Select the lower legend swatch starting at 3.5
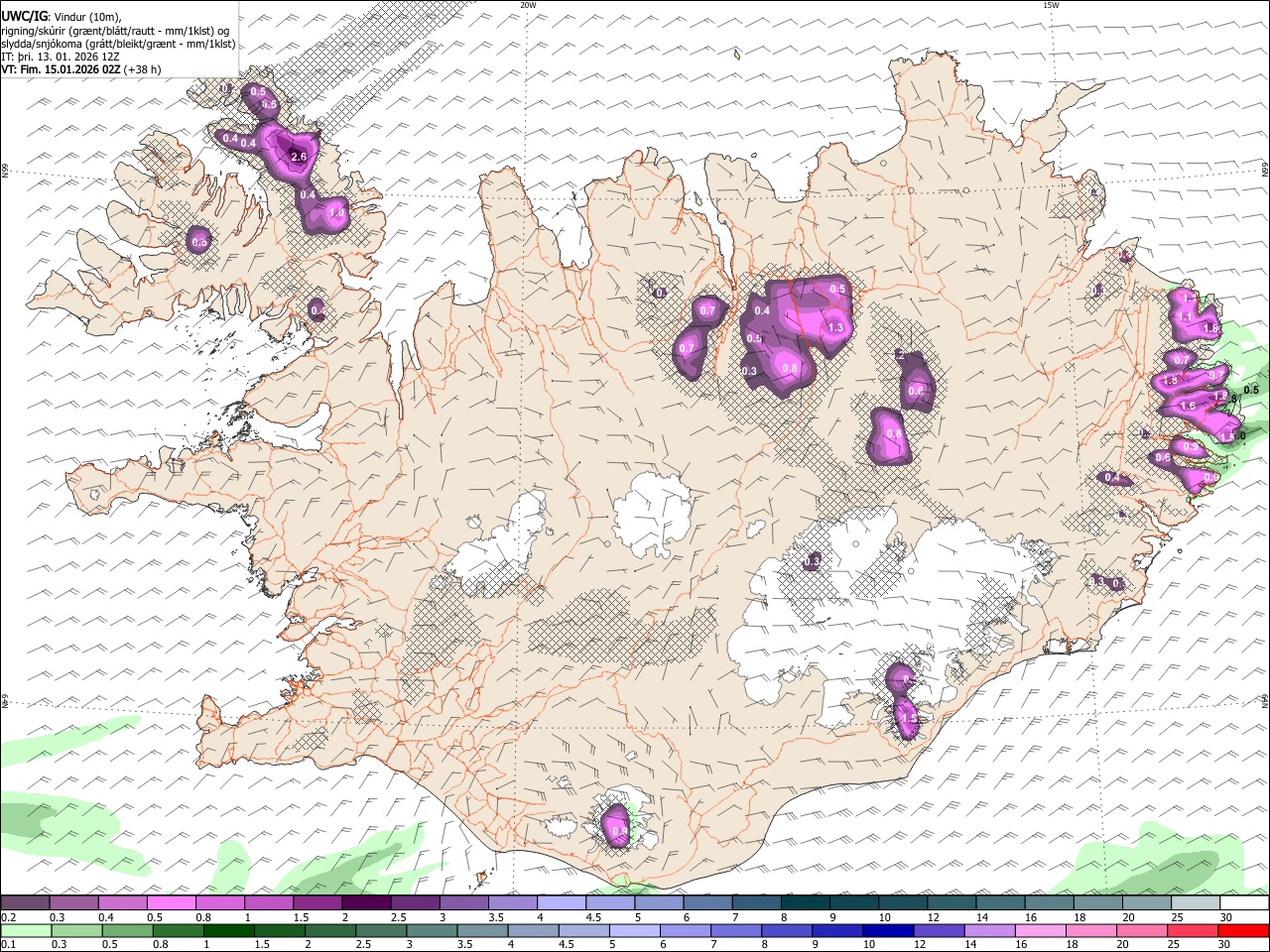Screen dimensions: 1270x952 coord(481,931)
